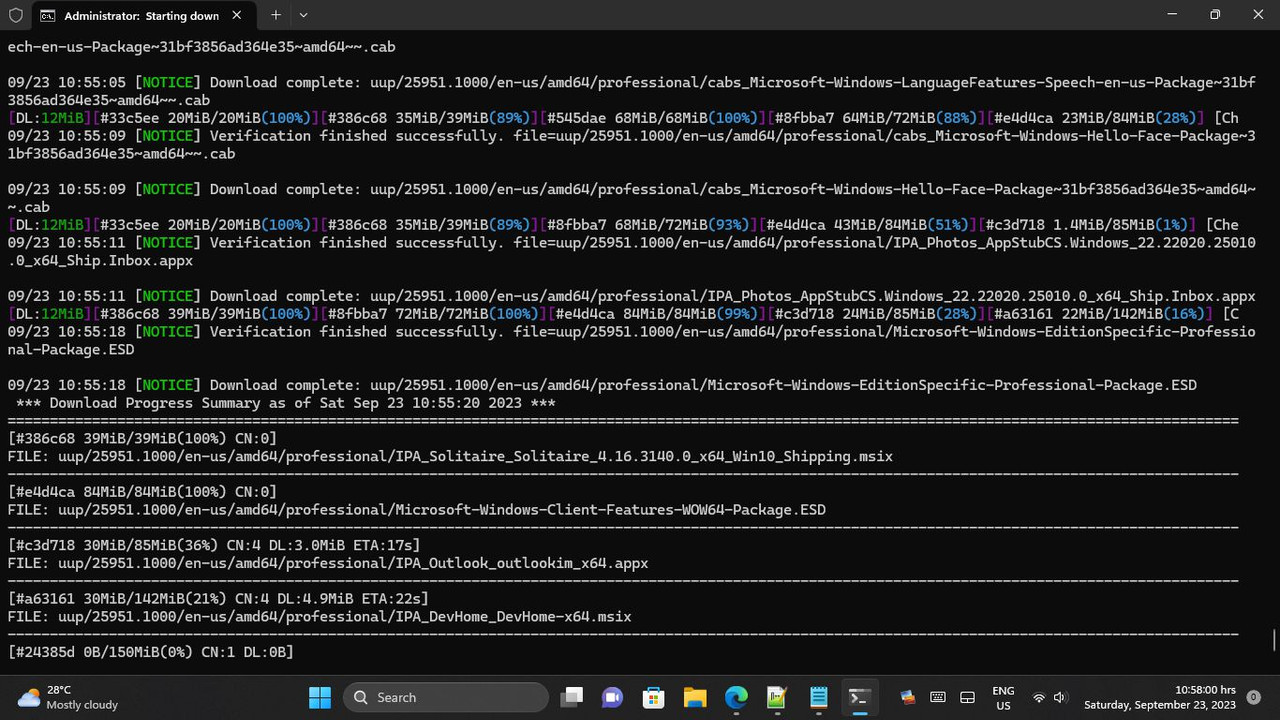Image resolution: width=1280 pixels, height=720 pixels.
Task: Click the Client-Features-WOW64-Package.ESD file line
Action: point(416,510)
